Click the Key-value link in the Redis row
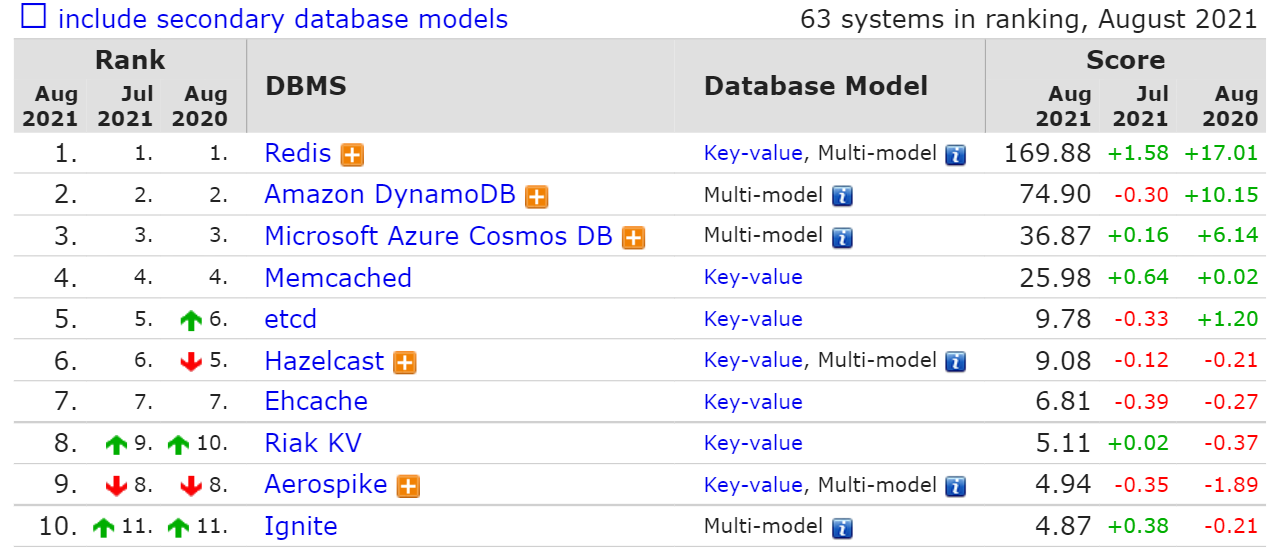Image resolution: width=1281 pixels, height=551 pixels. (x=753, y=154)
